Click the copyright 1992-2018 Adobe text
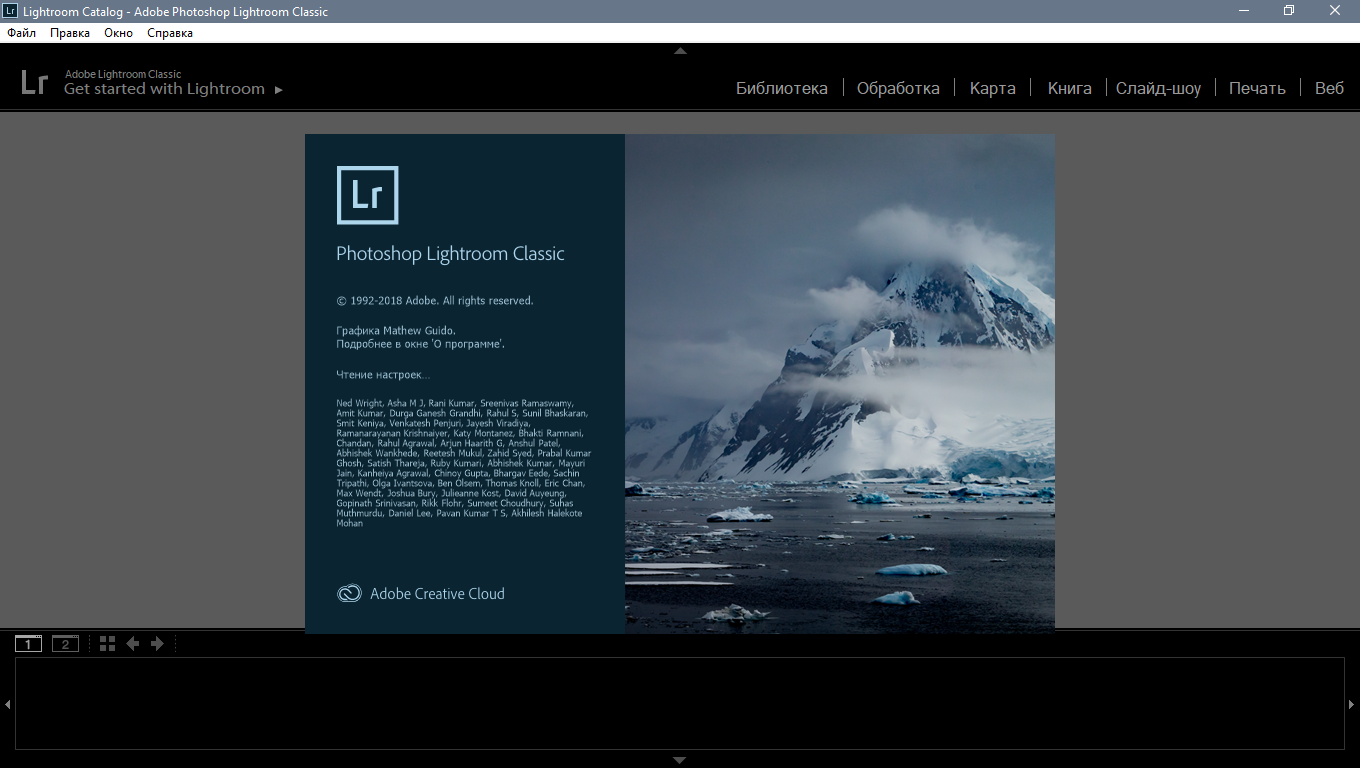 pos(434,300)
